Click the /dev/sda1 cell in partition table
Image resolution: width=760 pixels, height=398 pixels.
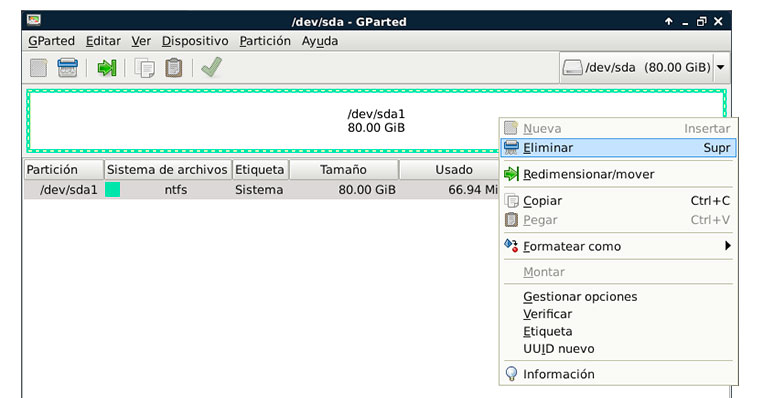(69, 190)
